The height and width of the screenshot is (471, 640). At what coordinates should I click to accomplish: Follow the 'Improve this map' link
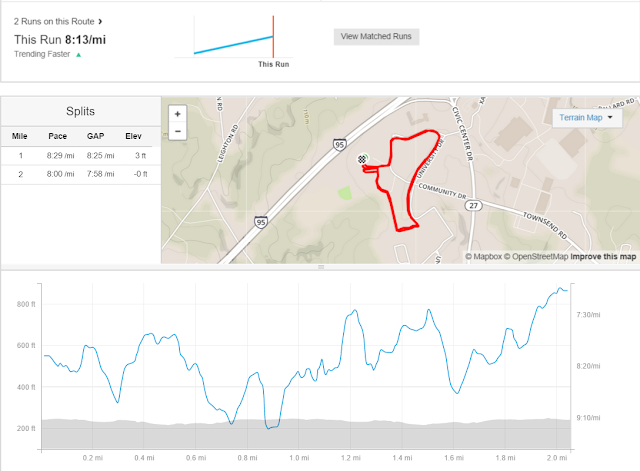(x=603, y=257)
